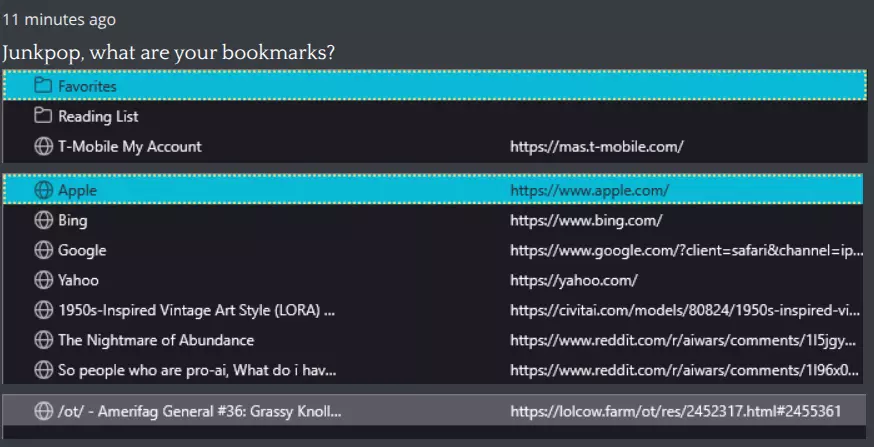
Task: Click the civitai.com models URL
Action: 685,310
